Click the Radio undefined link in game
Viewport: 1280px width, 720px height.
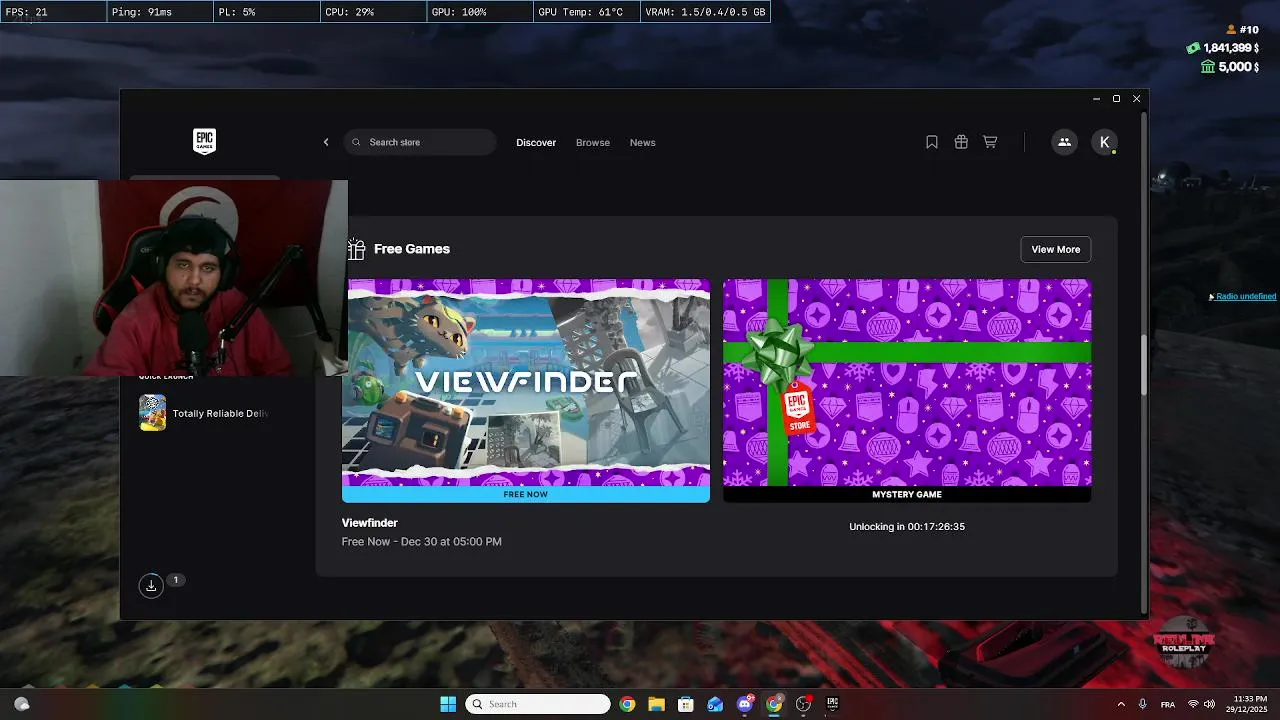[1245, 296]
